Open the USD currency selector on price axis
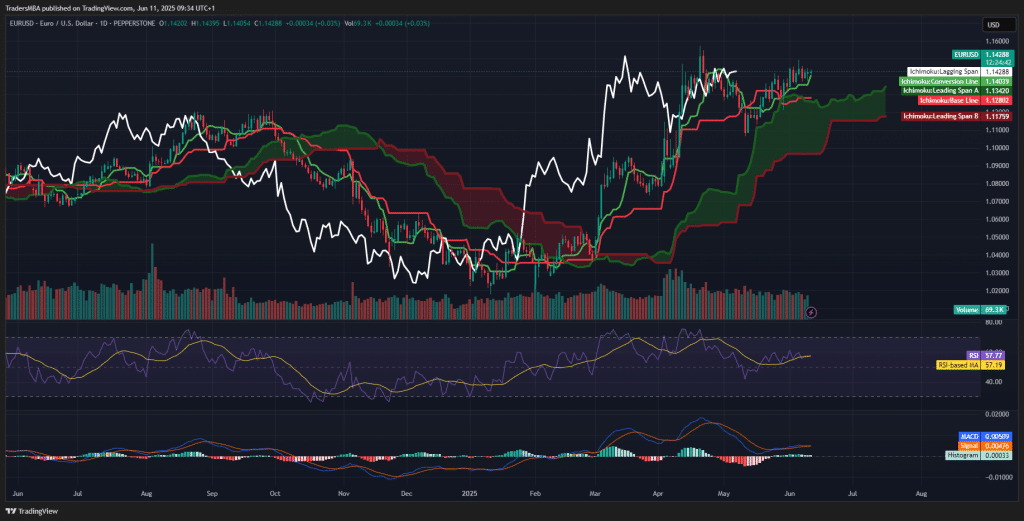 click(994, 24)
